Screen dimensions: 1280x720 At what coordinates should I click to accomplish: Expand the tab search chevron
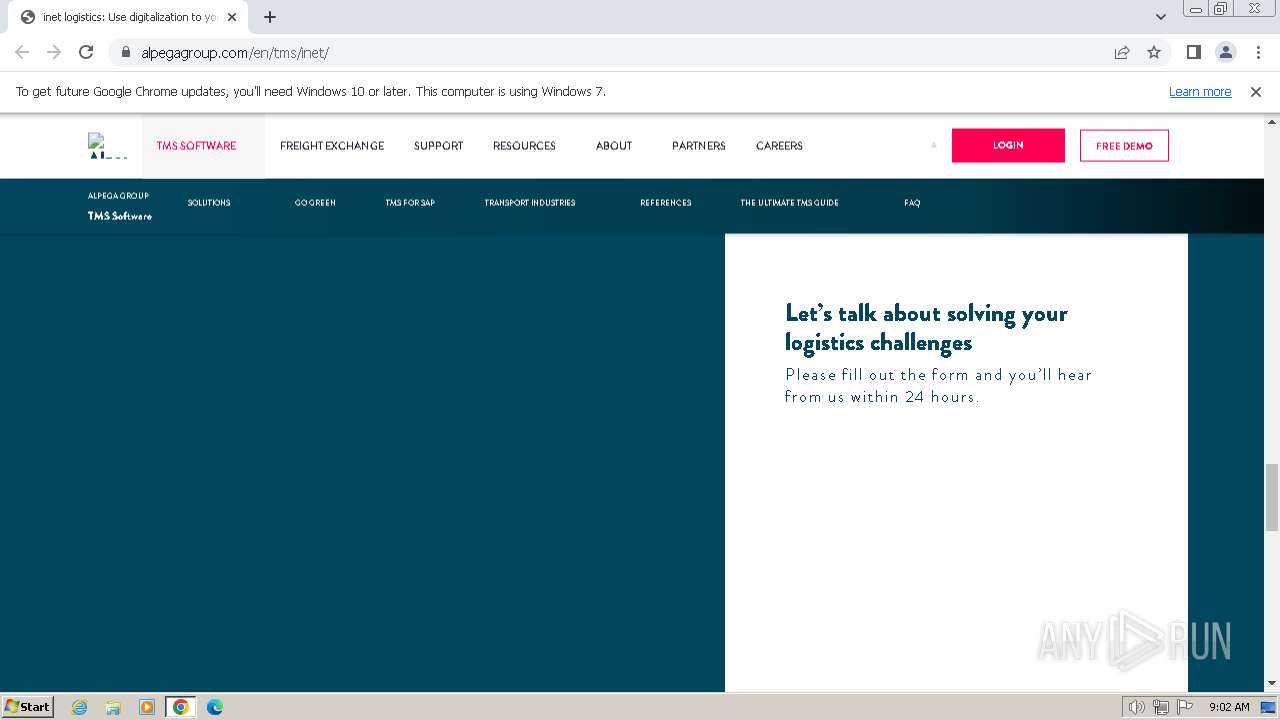pyautogui.click(x=1160, y=17)
